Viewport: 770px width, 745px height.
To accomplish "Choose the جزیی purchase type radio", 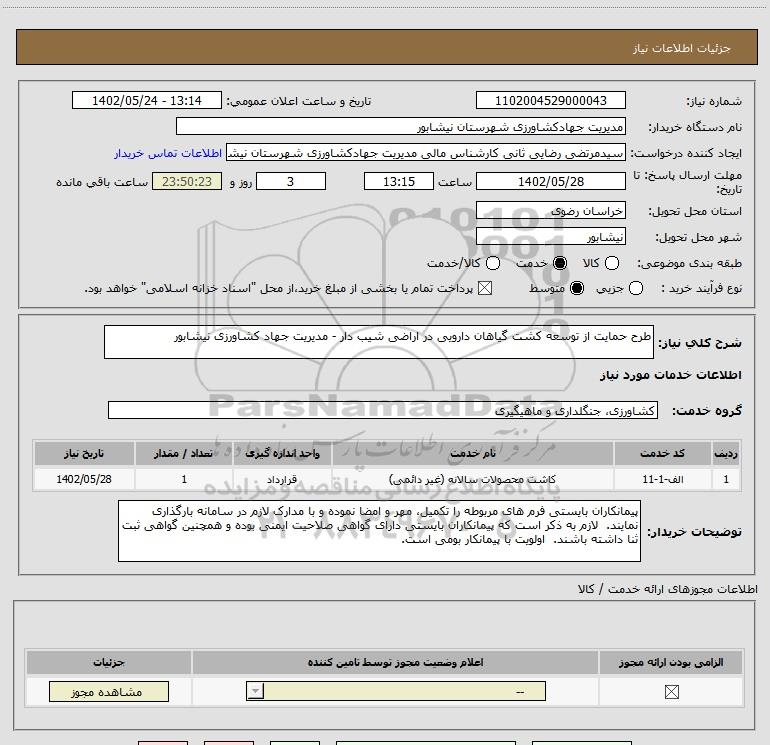I will 635,288.
